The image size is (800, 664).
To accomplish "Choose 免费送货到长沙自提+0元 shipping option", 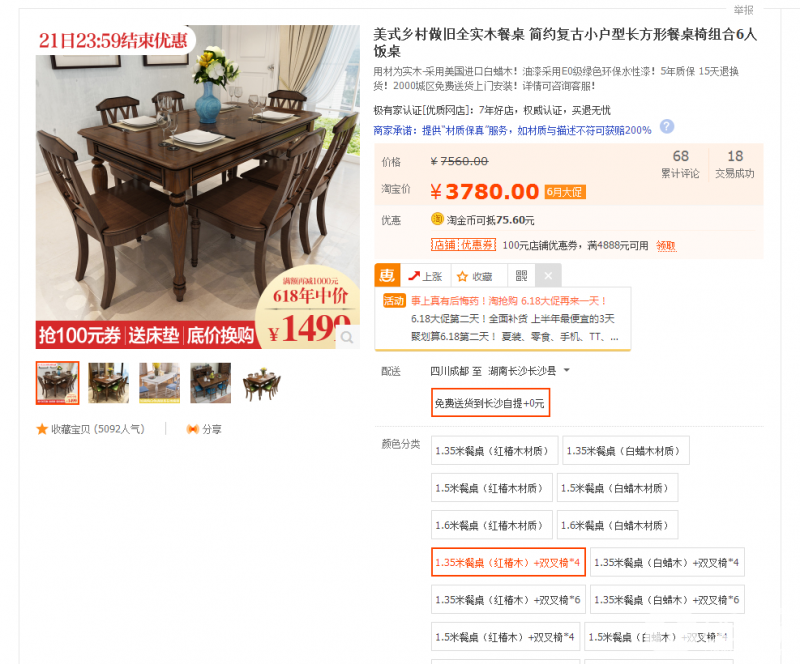I will [x=490, y=403].
